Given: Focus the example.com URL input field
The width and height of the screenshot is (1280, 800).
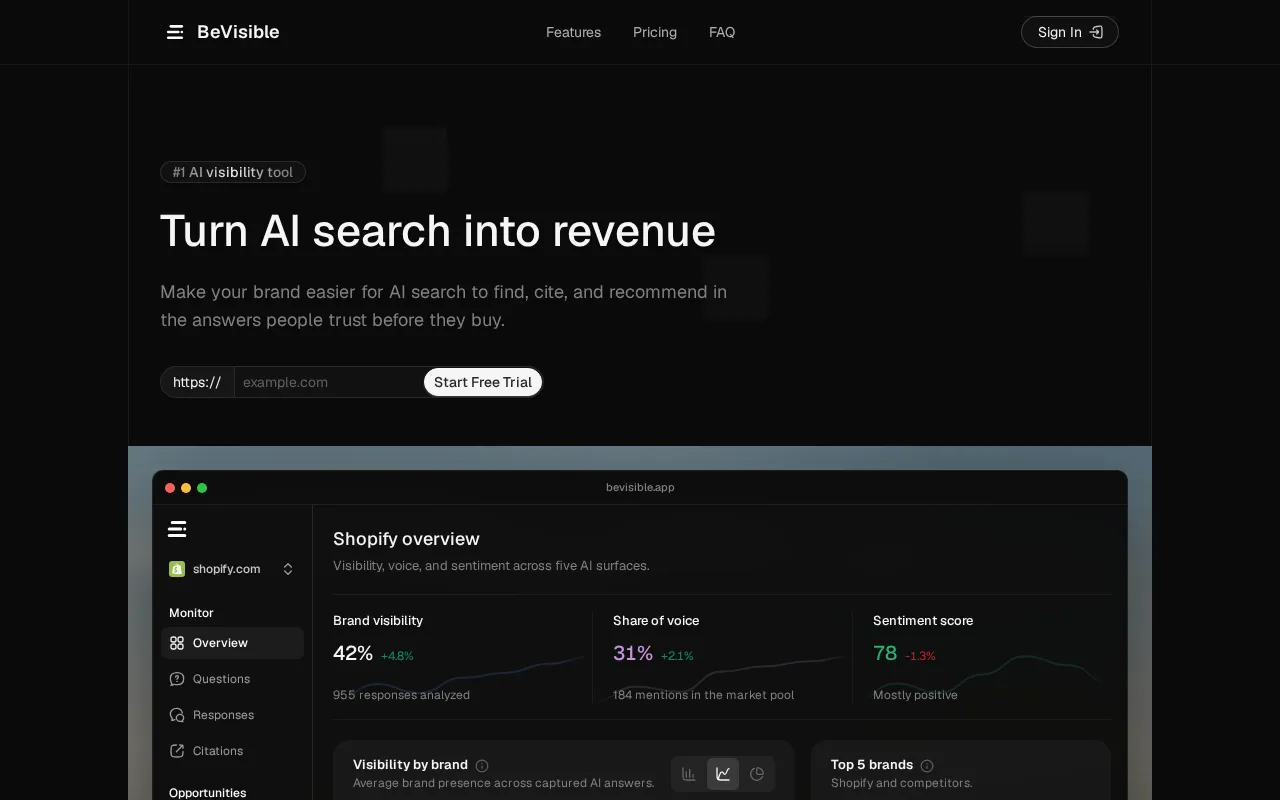Looking at the screenshot, I should point(328,382).
